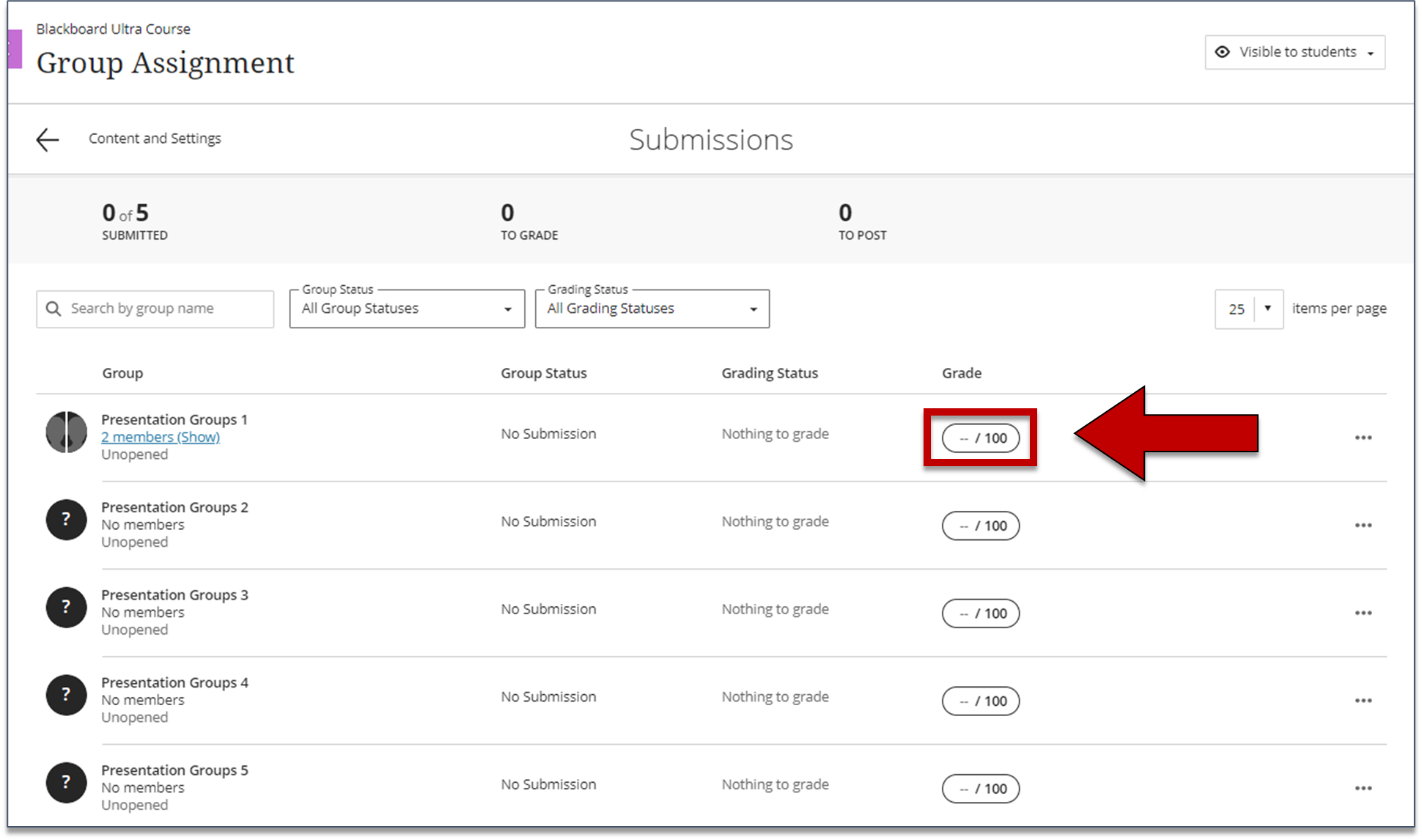Open Content and Settings
The width and height of the screenshot is (1422, 840).
point(155,138)
